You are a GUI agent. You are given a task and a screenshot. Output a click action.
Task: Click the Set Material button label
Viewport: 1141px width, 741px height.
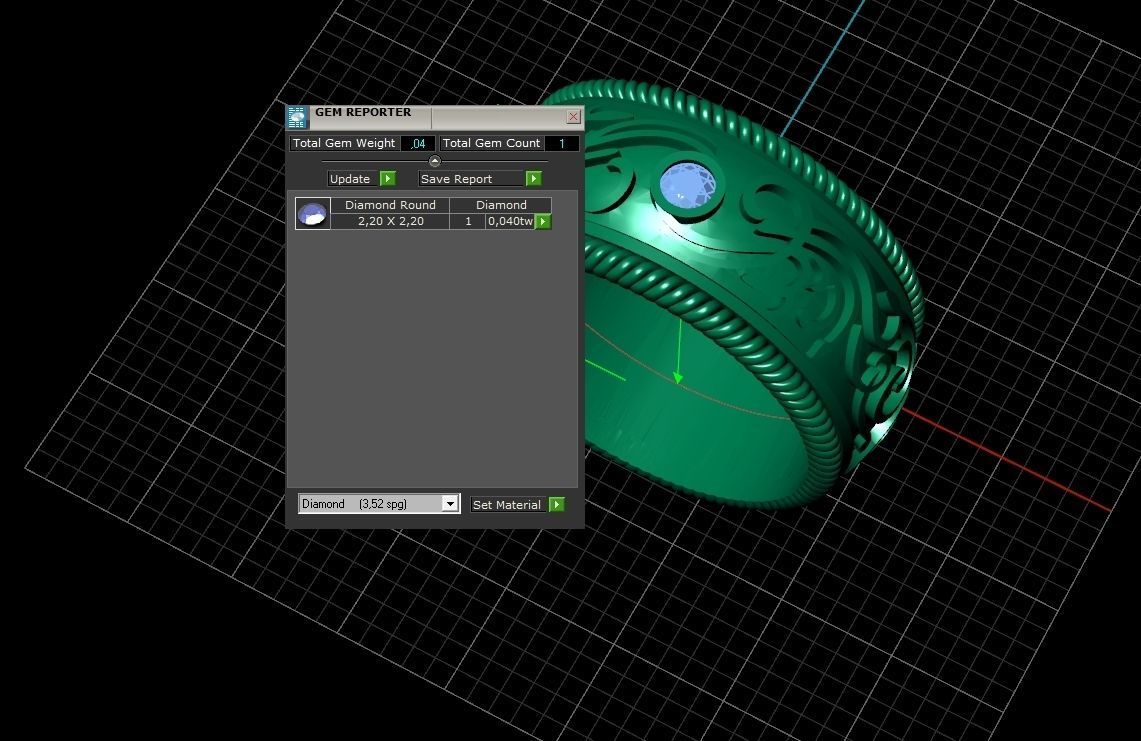pos(506,504)
